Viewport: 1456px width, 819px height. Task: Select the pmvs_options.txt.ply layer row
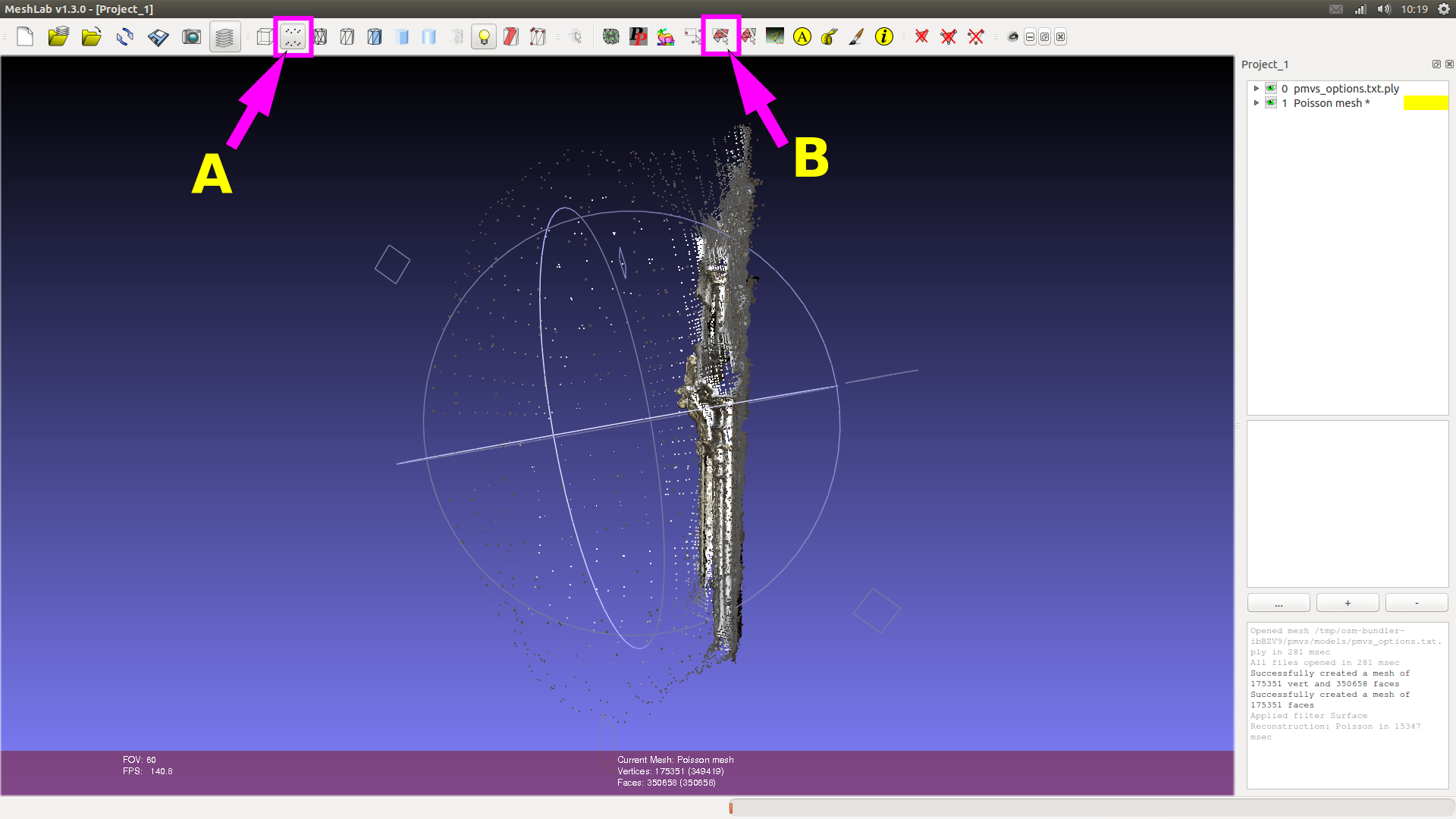point(1348,89)
